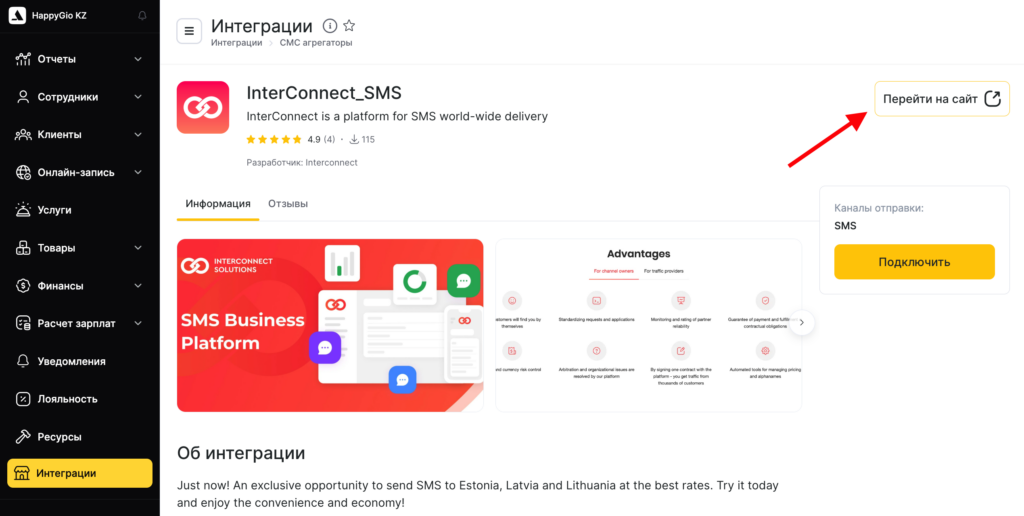Select the Информация tab
Screen dimensions: 1024x516
coord(218,204)
